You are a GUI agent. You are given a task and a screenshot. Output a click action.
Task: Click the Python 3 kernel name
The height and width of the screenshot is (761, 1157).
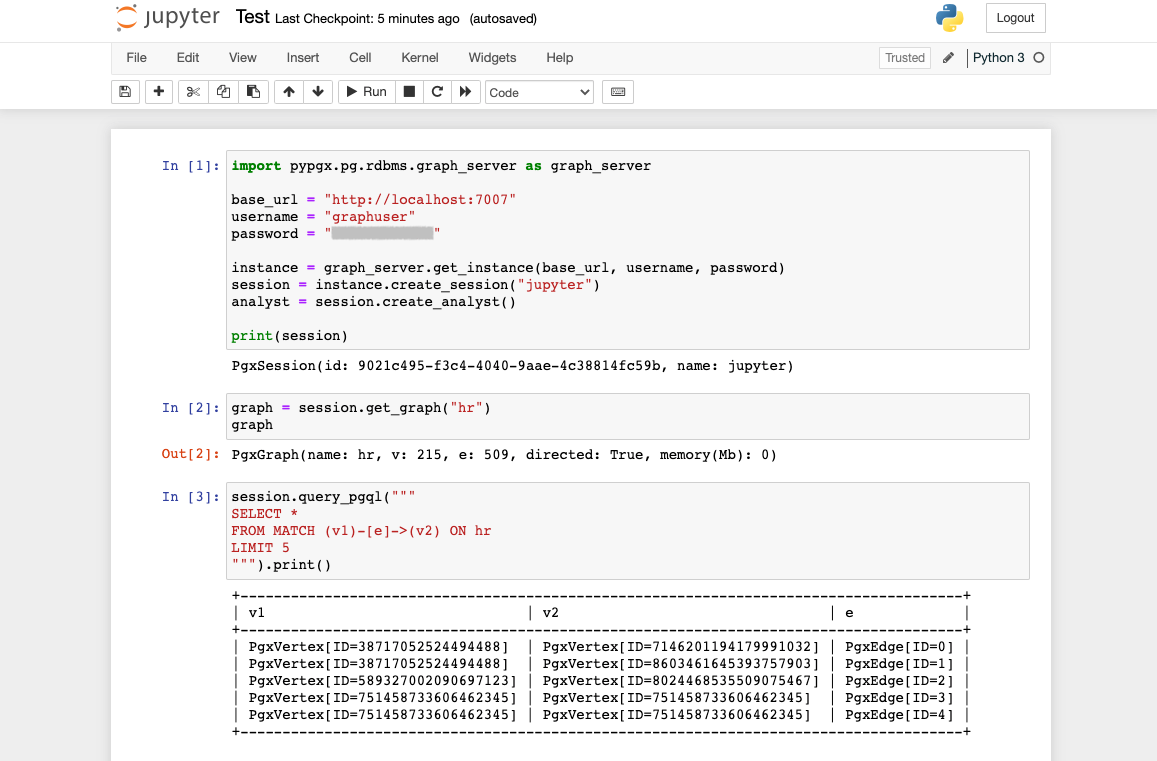point(998,58)
